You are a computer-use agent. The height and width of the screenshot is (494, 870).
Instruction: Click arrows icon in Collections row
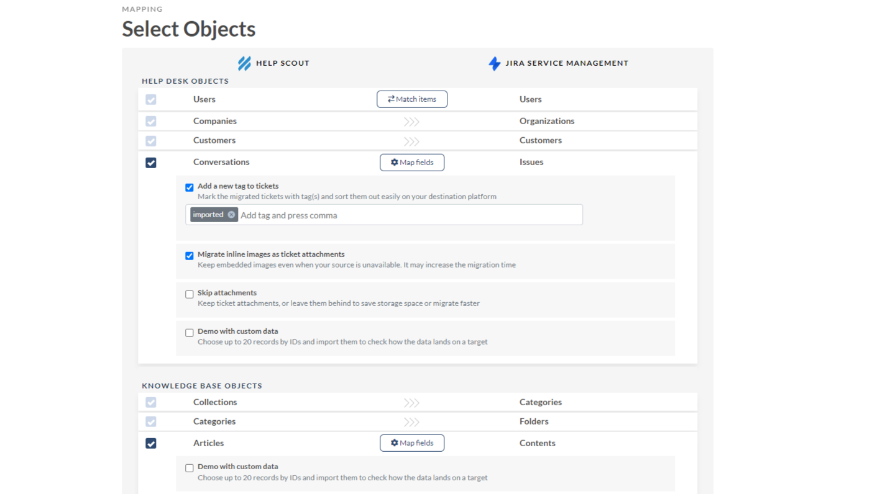tap(411, 403)
